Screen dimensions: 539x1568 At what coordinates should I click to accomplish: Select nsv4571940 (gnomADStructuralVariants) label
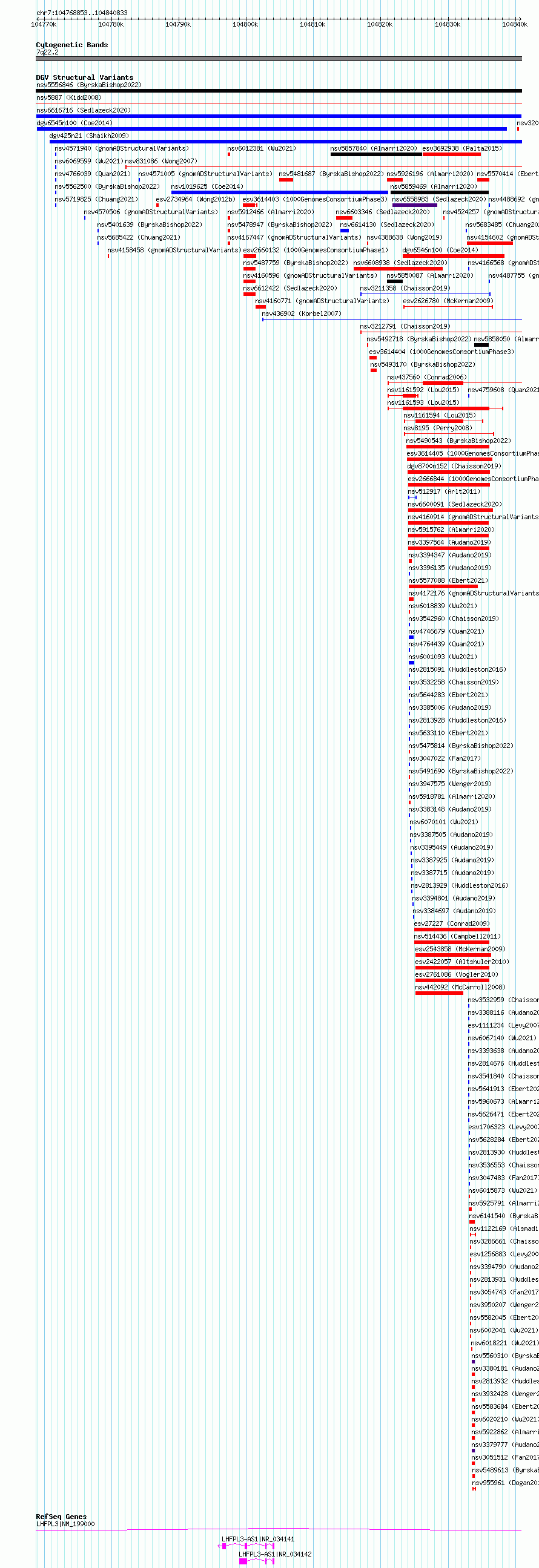pos(122,148)
